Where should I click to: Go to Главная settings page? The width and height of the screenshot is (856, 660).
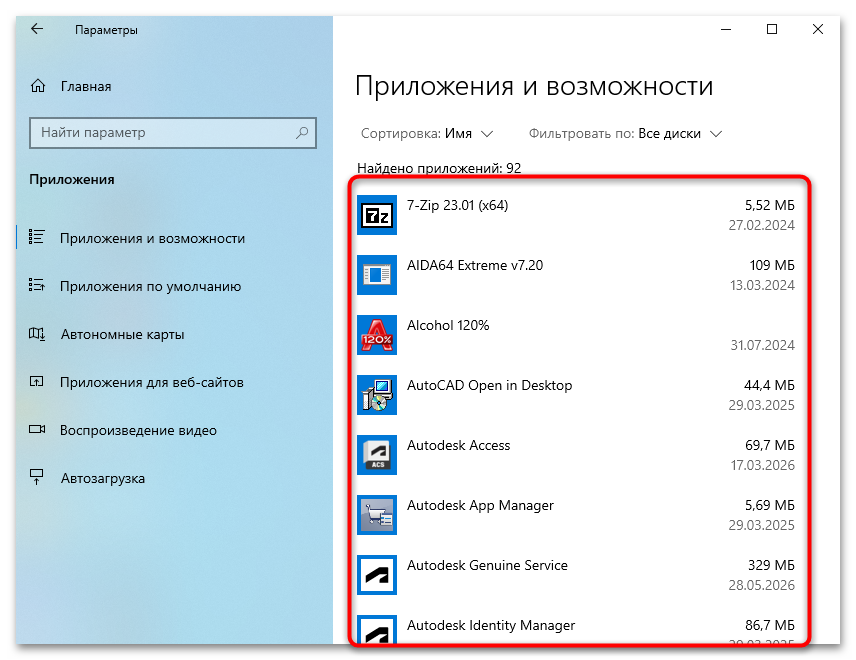[x=86, y=86]
